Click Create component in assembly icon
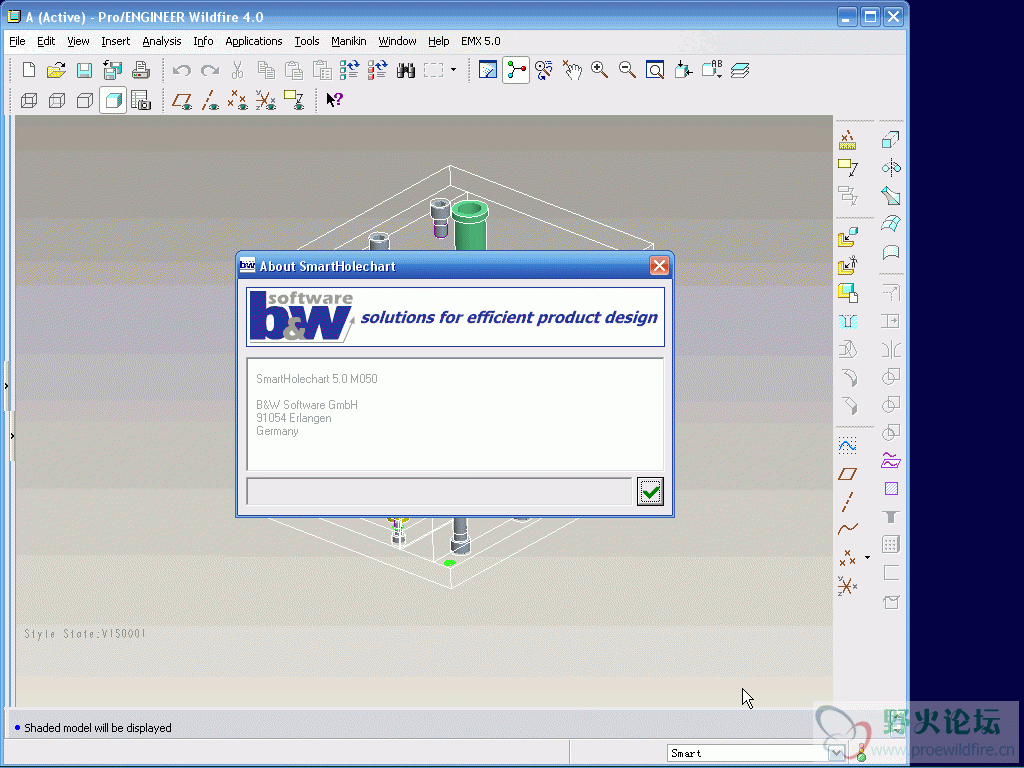 coord(848,293)
